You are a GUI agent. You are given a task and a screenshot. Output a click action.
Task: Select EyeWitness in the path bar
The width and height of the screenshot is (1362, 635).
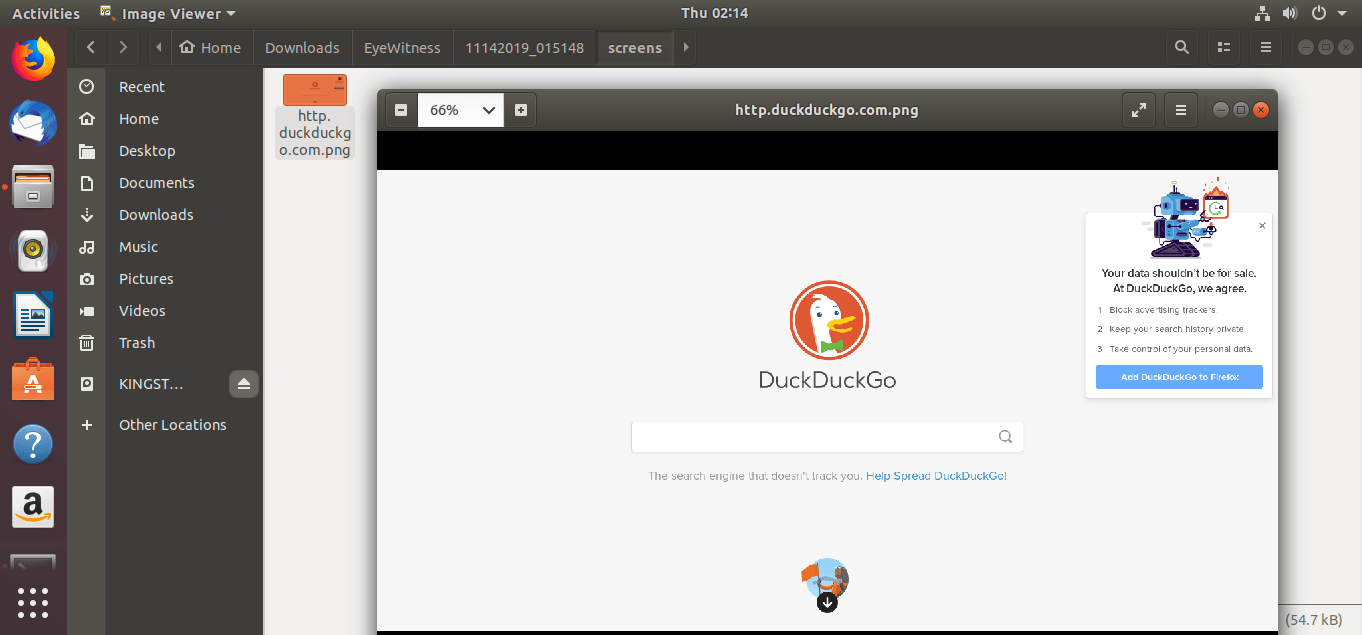click(402, 47)
